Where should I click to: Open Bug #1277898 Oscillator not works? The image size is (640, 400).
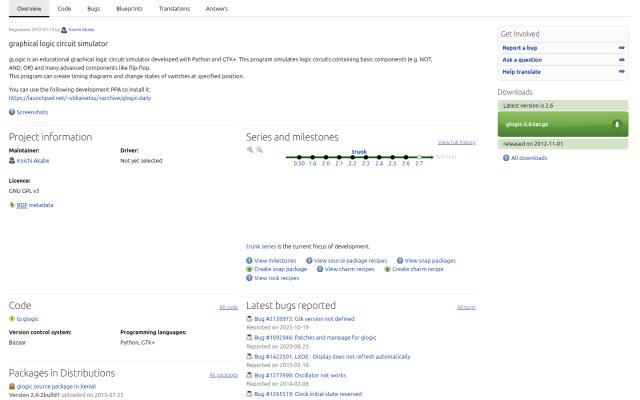[x=300, y=376]
